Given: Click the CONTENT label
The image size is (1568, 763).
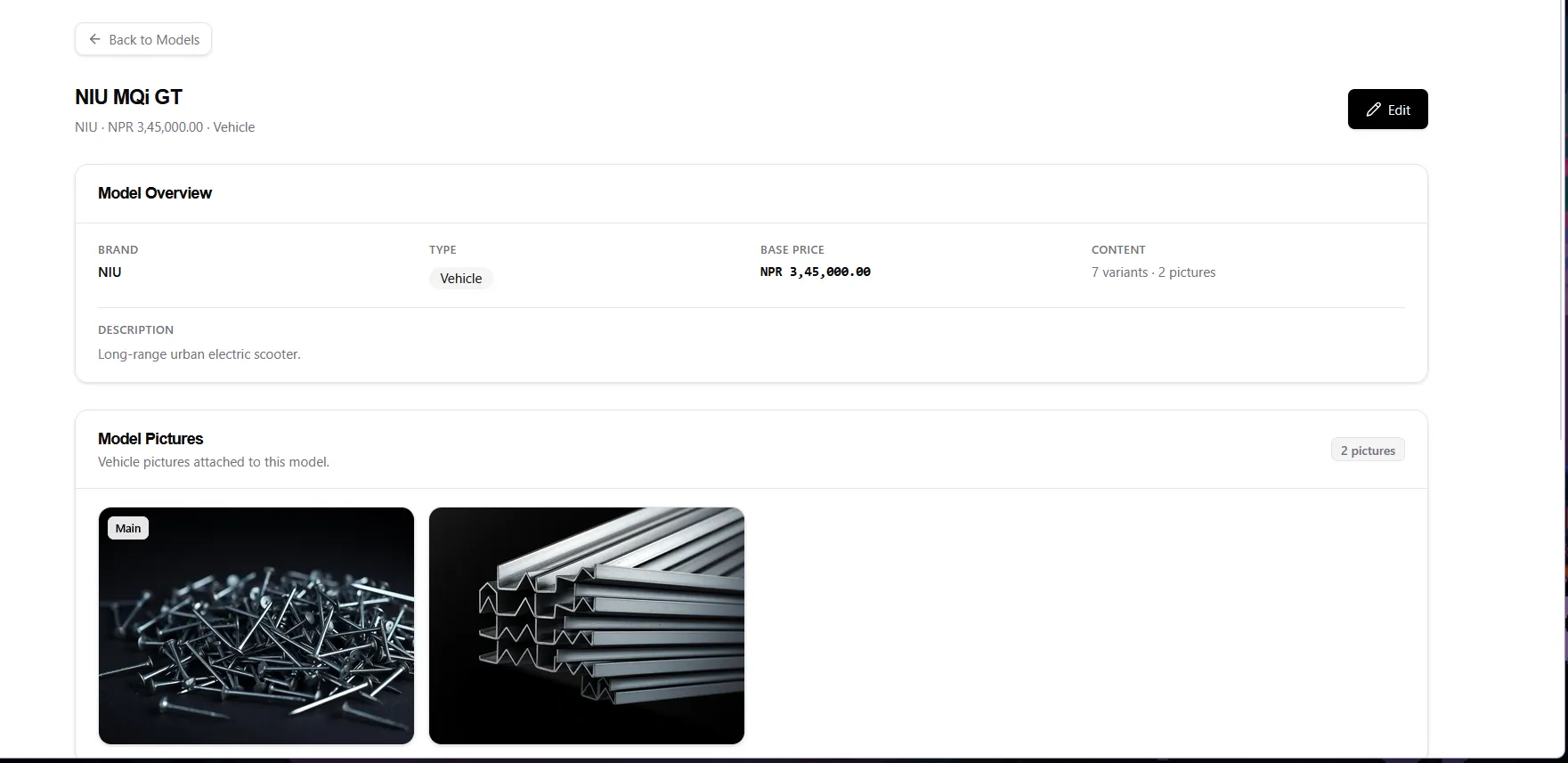Looking at the screenshot, I should pos(1118,250).
